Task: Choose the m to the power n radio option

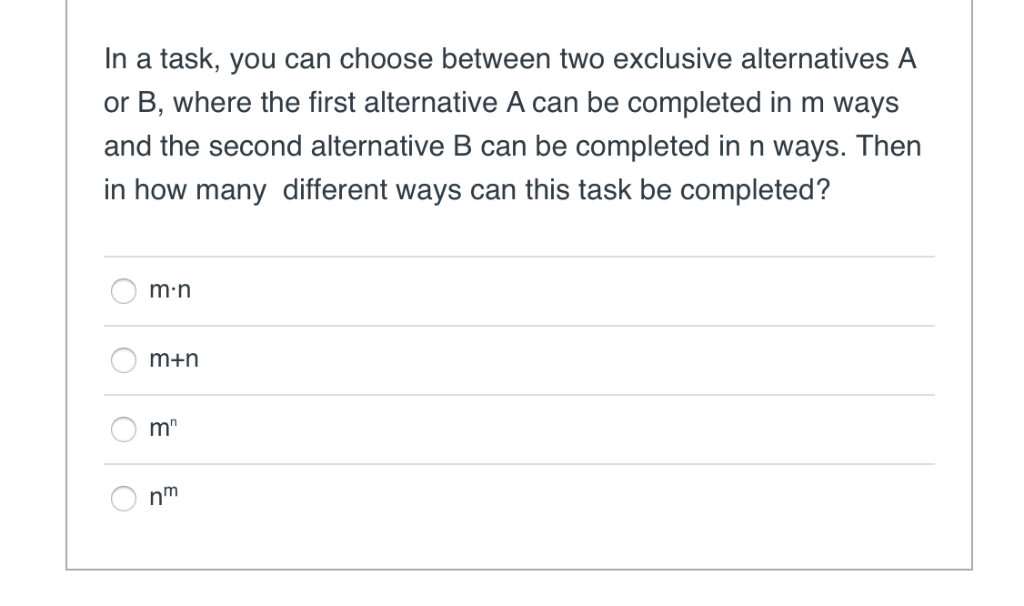Action: [123, 429]
